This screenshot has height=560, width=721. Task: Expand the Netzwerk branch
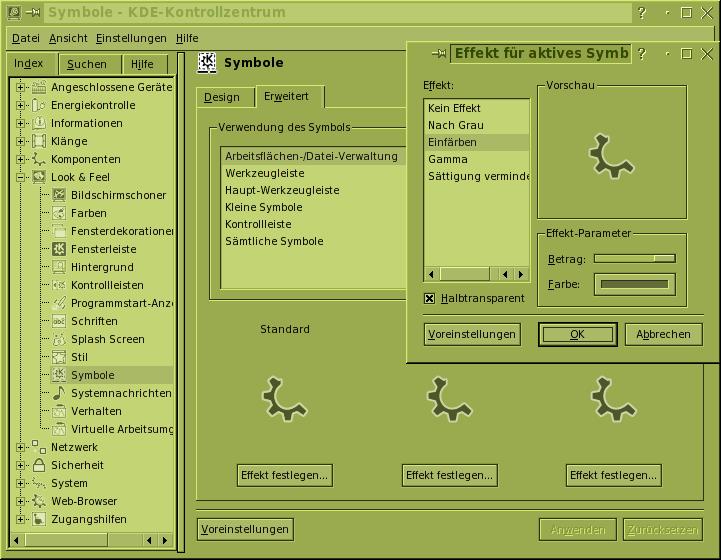20,447
